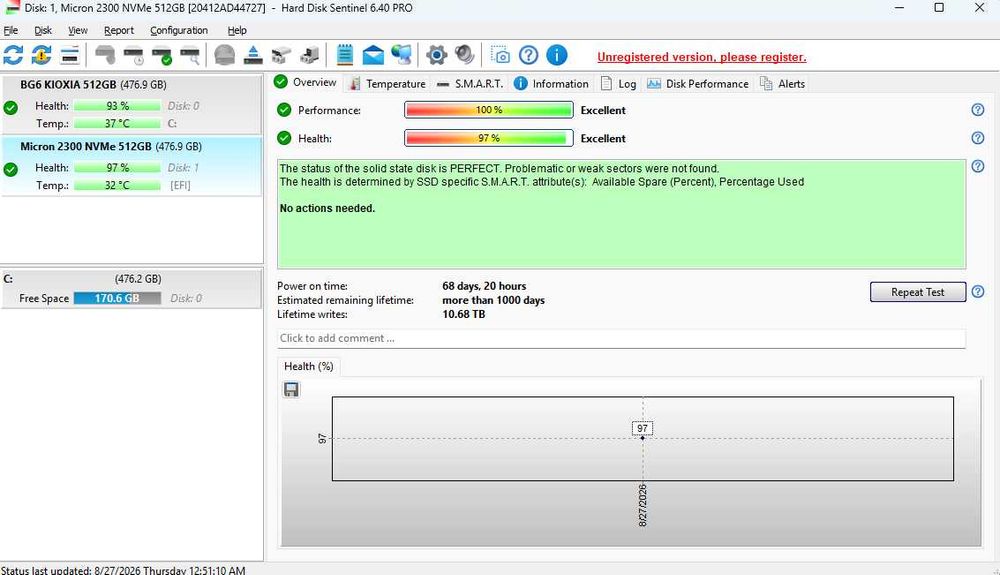Open the Report menu
1000x575 pixels.
[x=119, y=30]
